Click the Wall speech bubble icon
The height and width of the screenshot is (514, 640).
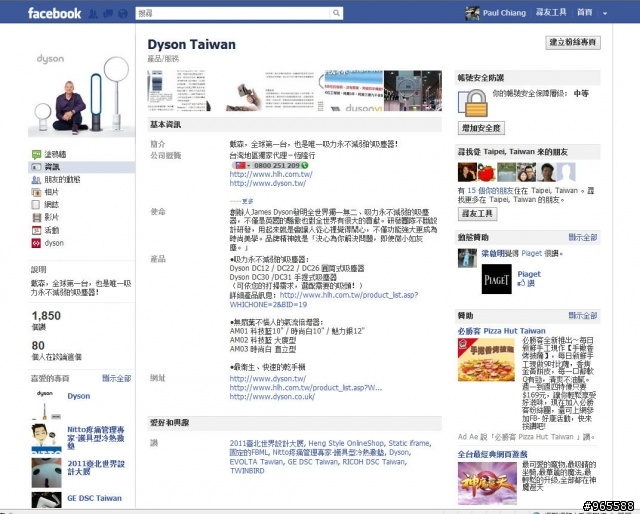click(x=36, y=154)
